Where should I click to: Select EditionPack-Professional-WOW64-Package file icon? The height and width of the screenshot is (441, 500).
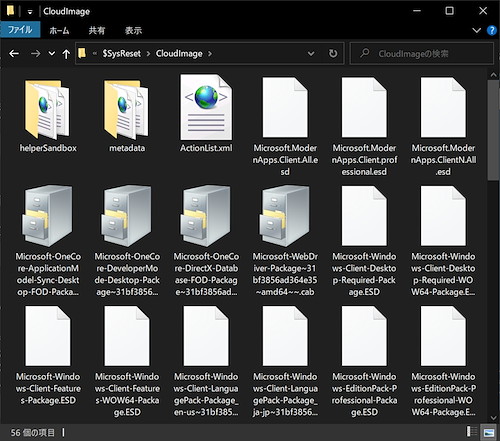click(443, 336)
